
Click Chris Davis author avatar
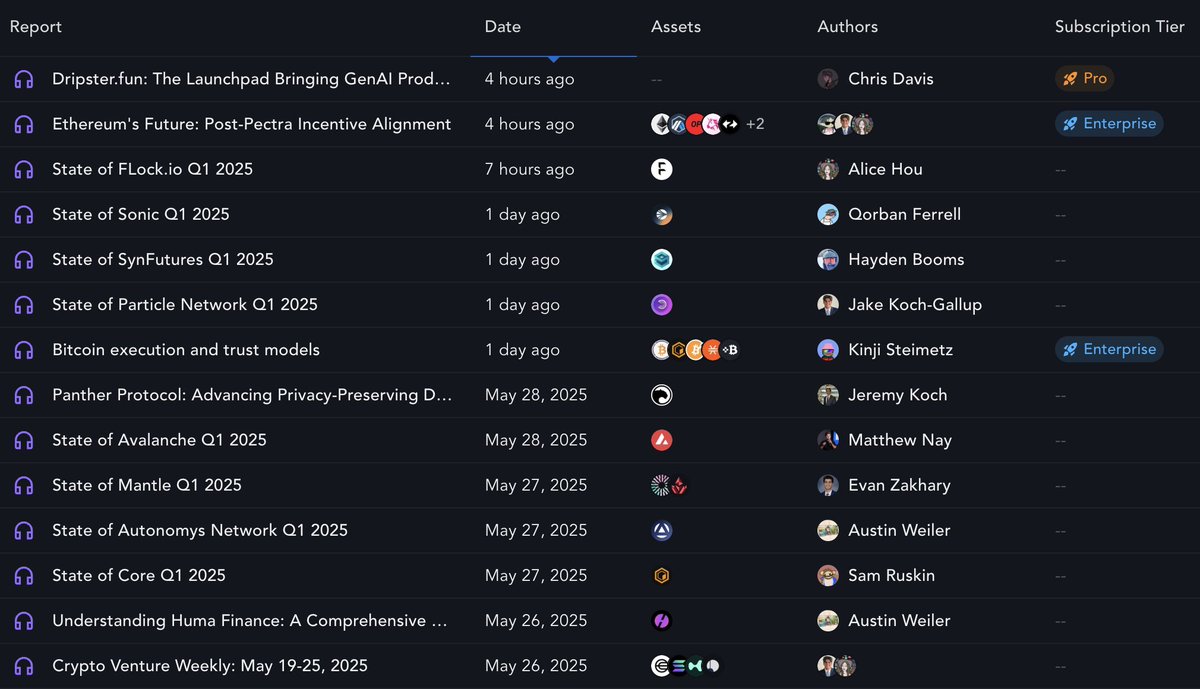[828, 79]
